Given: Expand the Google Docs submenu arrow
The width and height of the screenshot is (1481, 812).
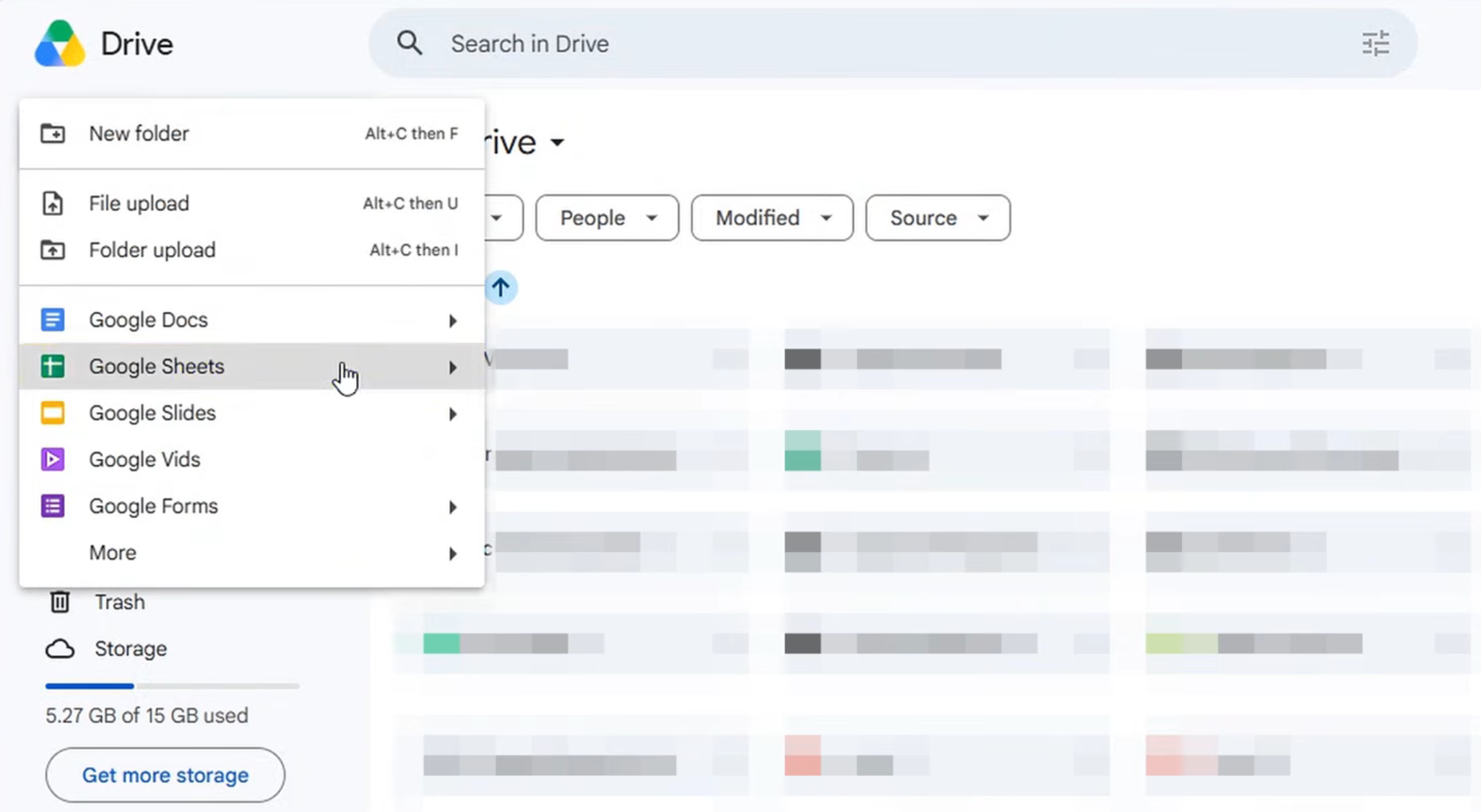Looking at the screenshot, I should coord(453,320).
